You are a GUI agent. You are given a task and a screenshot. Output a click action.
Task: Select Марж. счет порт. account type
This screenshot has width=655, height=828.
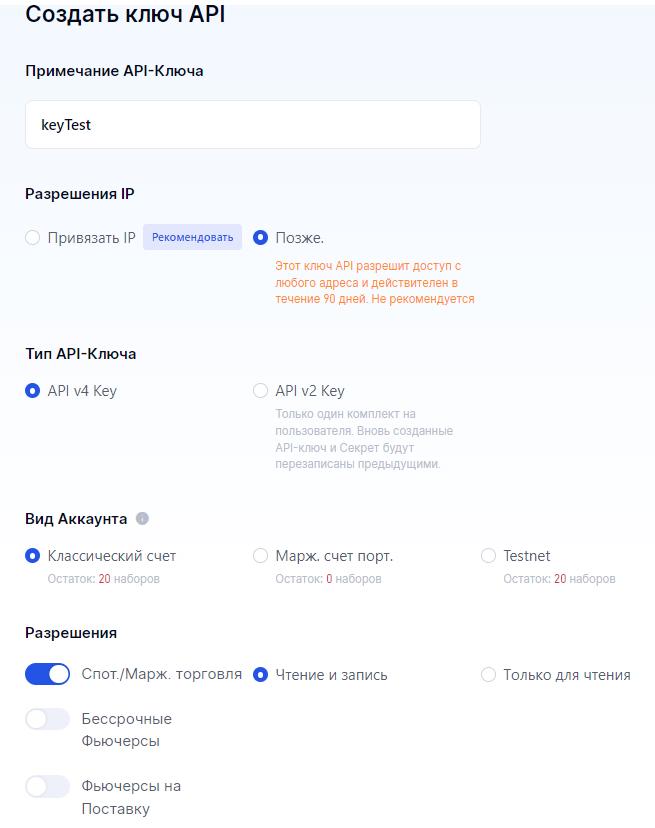pyautogui.click(x=261, y=556)
